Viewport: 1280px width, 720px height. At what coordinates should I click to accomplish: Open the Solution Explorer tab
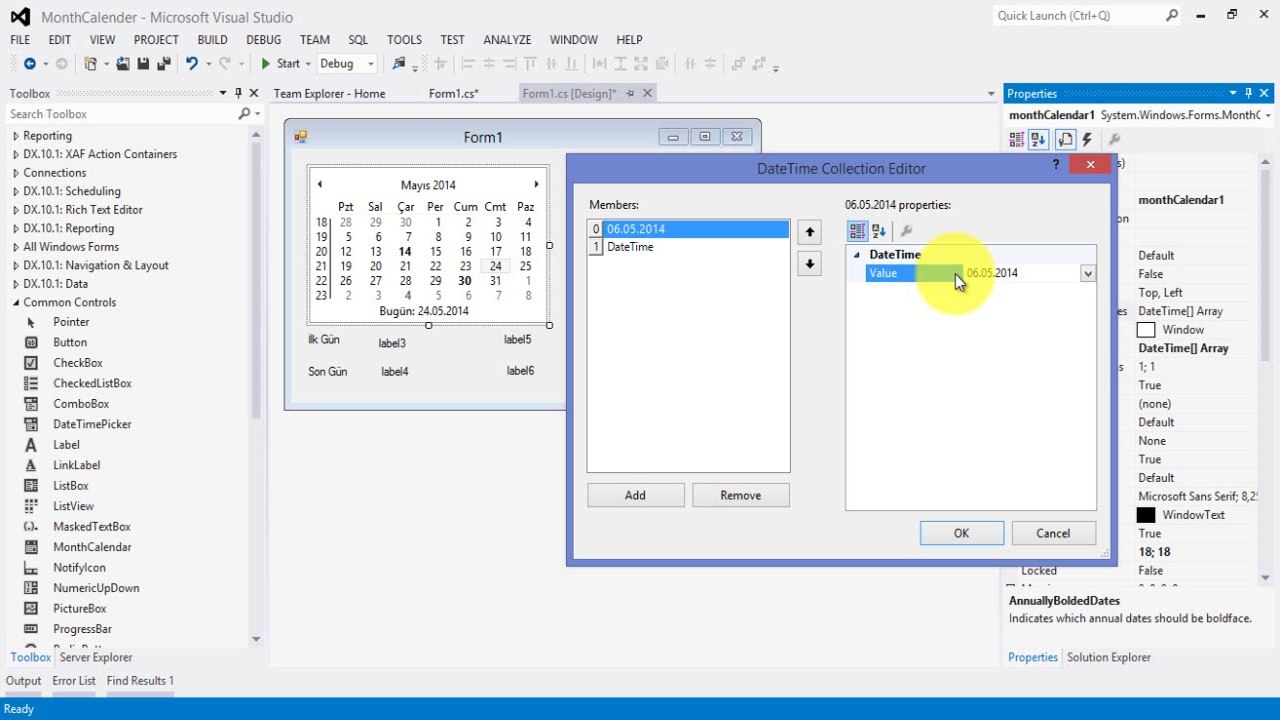[1108, 657]
